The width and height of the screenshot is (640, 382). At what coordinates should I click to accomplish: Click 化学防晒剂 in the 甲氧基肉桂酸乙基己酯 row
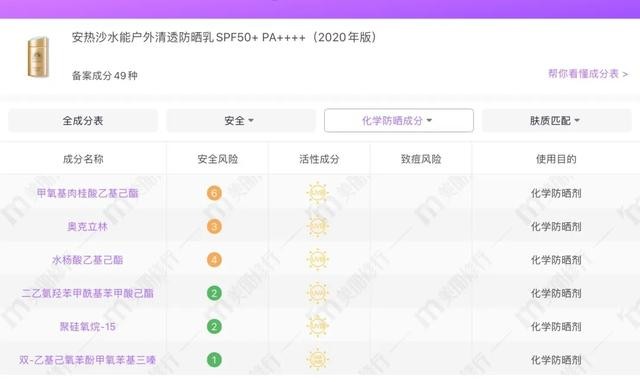(556, 193)
